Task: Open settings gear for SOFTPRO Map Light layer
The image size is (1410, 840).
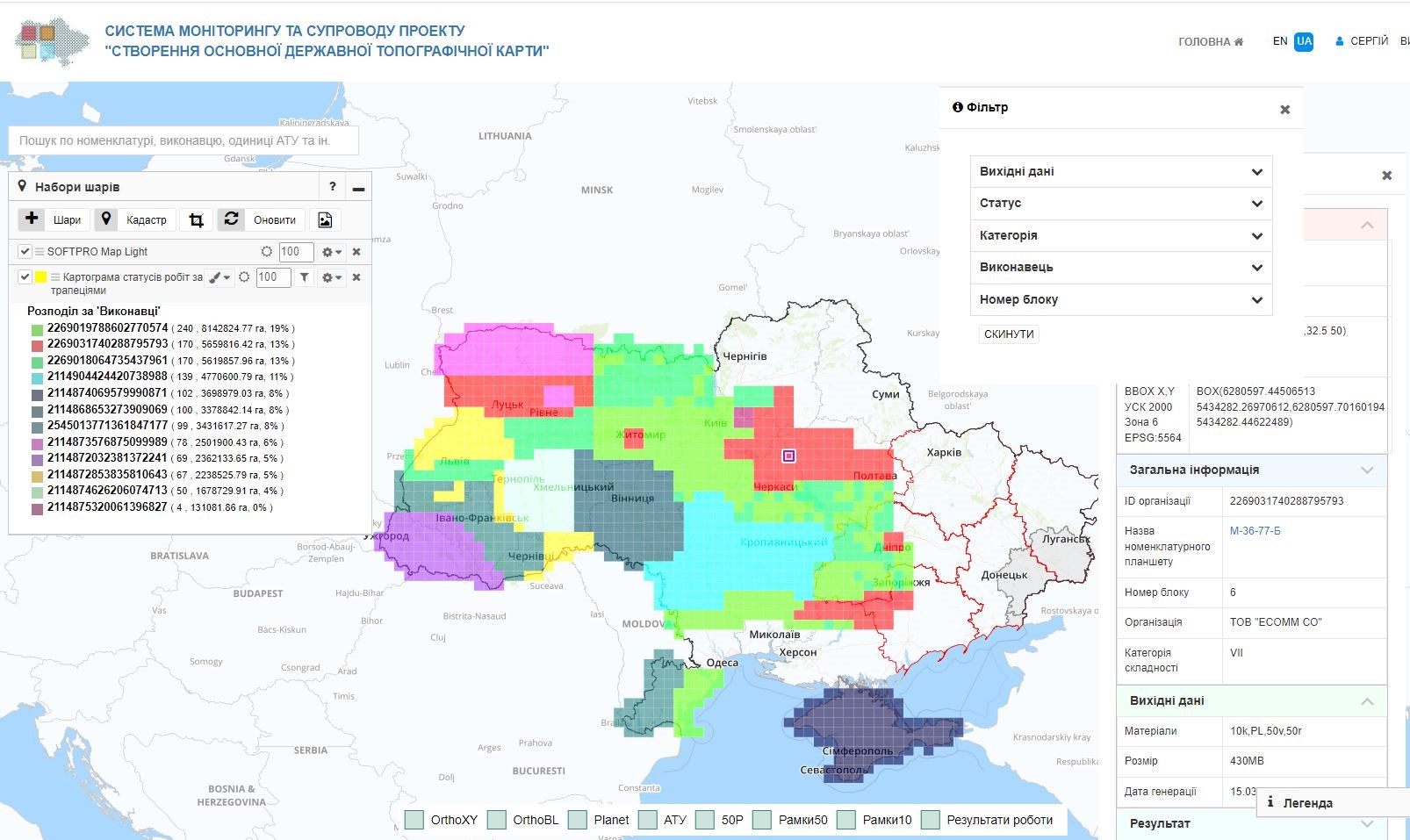Action: tap(331, 252)
